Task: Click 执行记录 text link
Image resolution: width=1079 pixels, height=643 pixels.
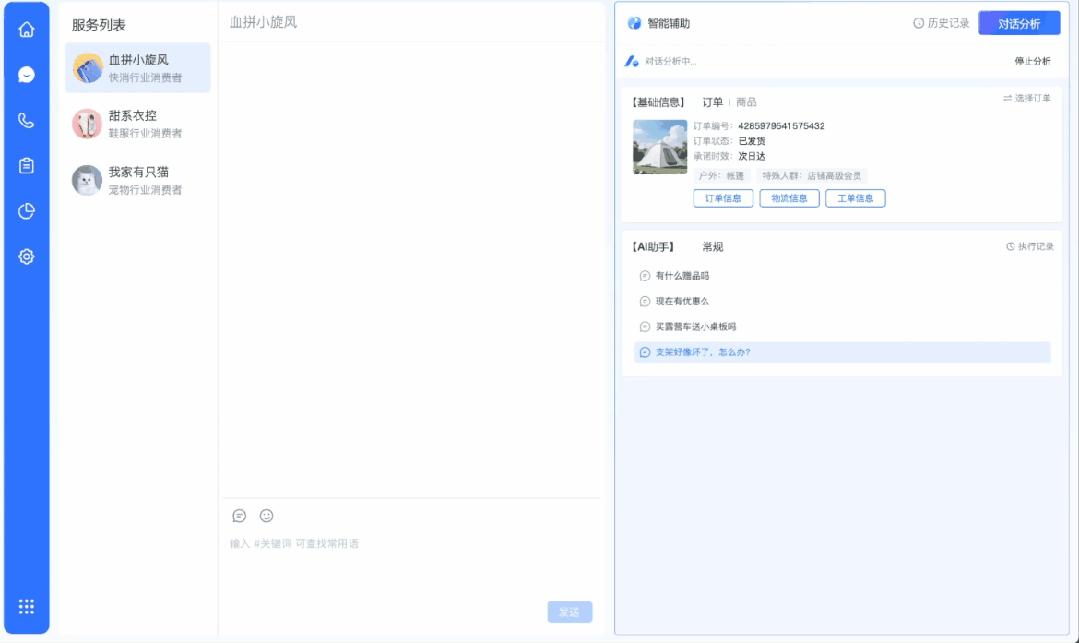Action: [x=1036, y=246]
